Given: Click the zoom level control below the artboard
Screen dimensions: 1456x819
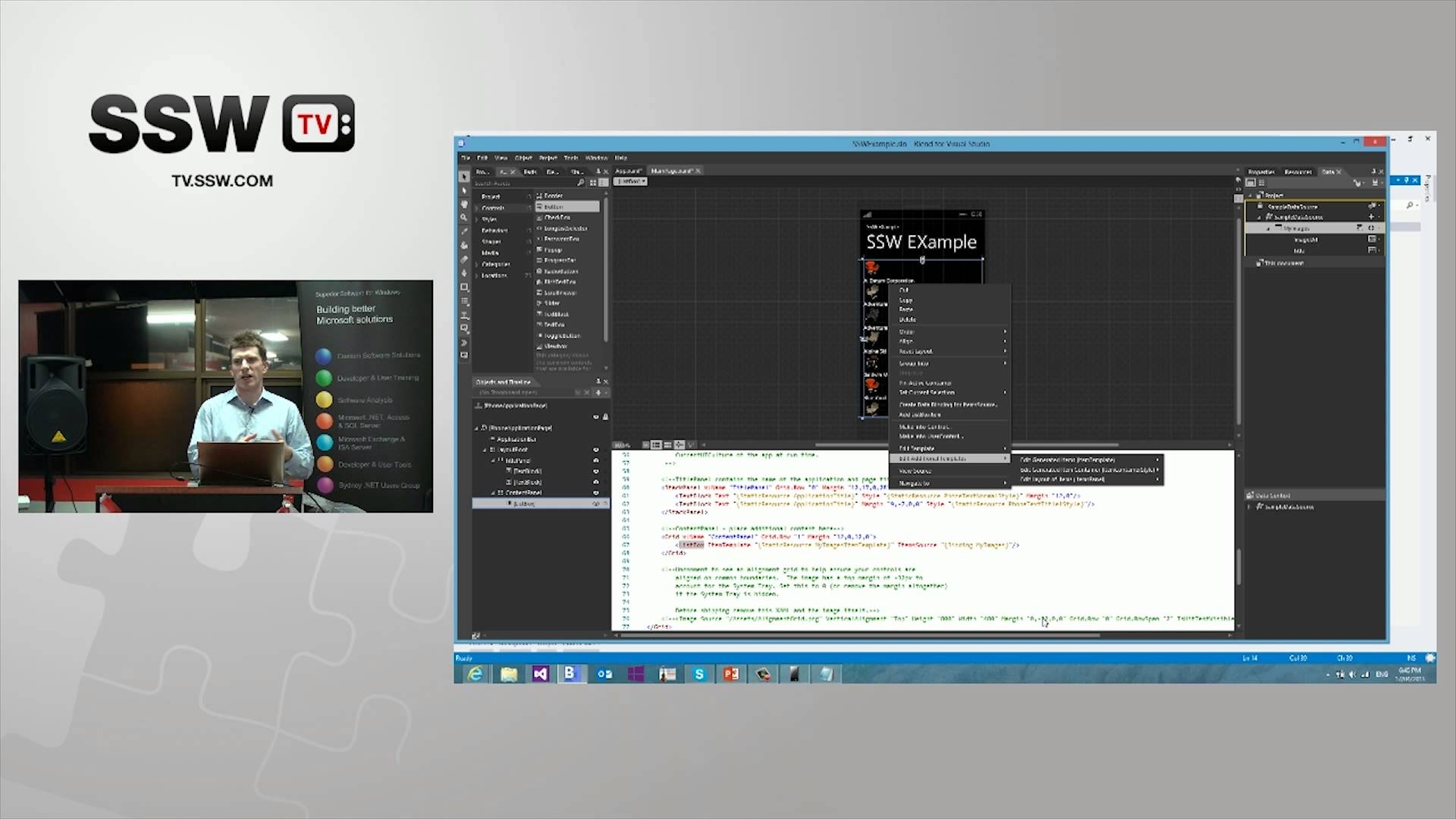Looking at the screenshot, I should 622,444.
